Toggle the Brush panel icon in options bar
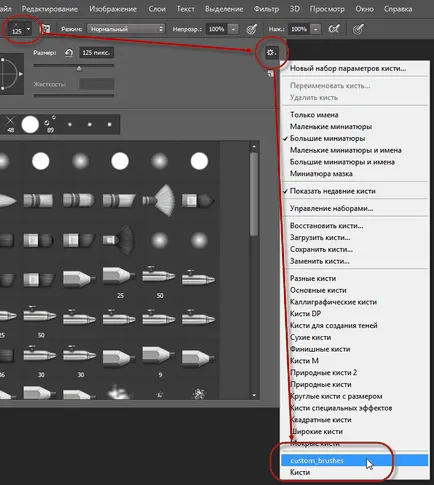 click(x=46, y=29)
